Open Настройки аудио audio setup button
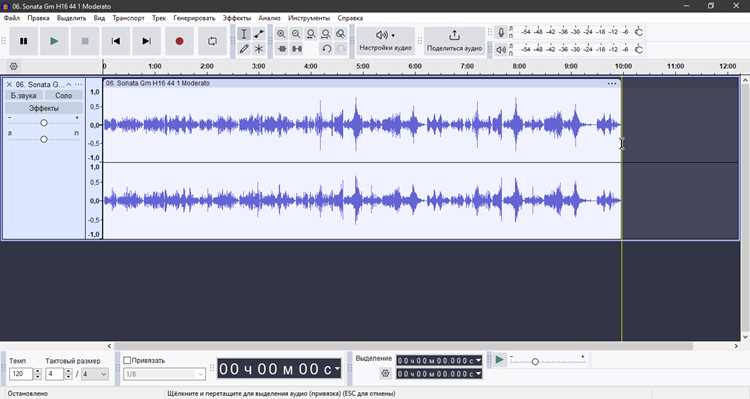The image size is (750, 399). (x=386, y=41)
